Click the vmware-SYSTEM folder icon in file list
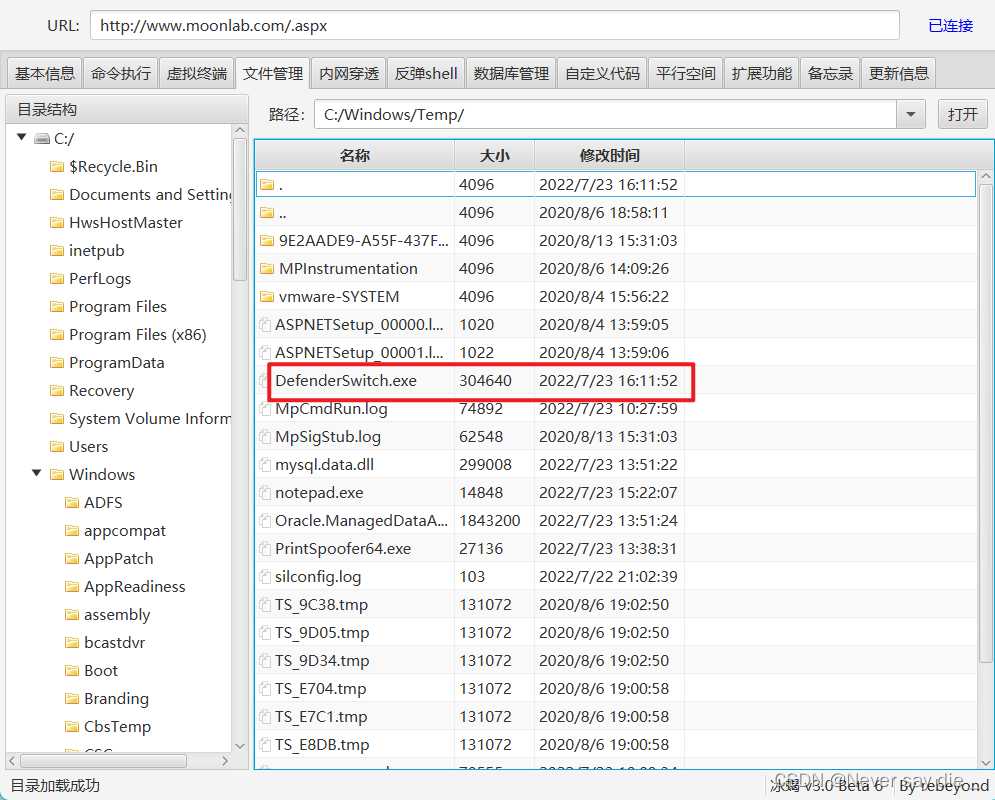Image resolution: width=995 pixels, height=800 pixels. [267, 296]
